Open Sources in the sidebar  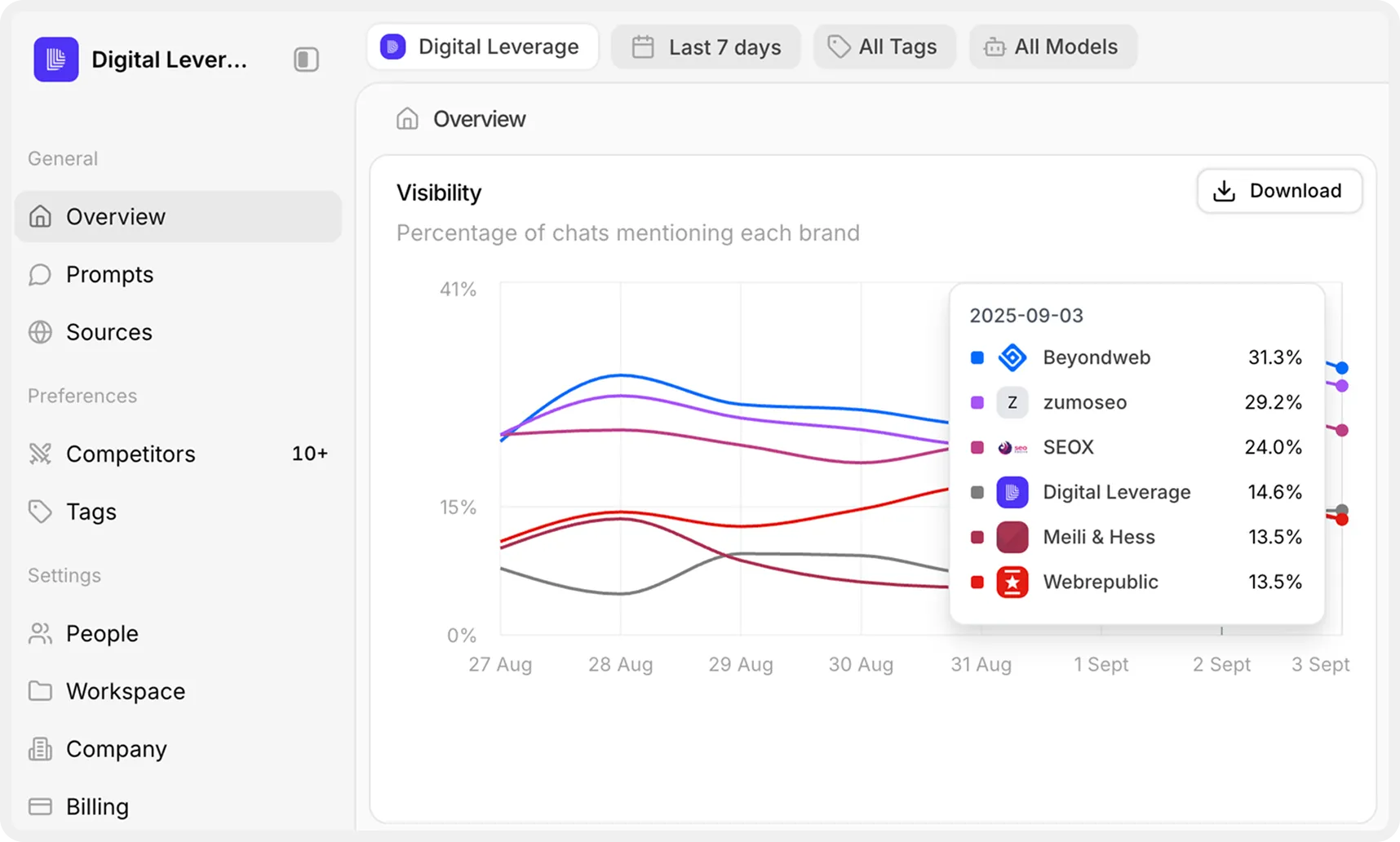[x=178, y=332]
